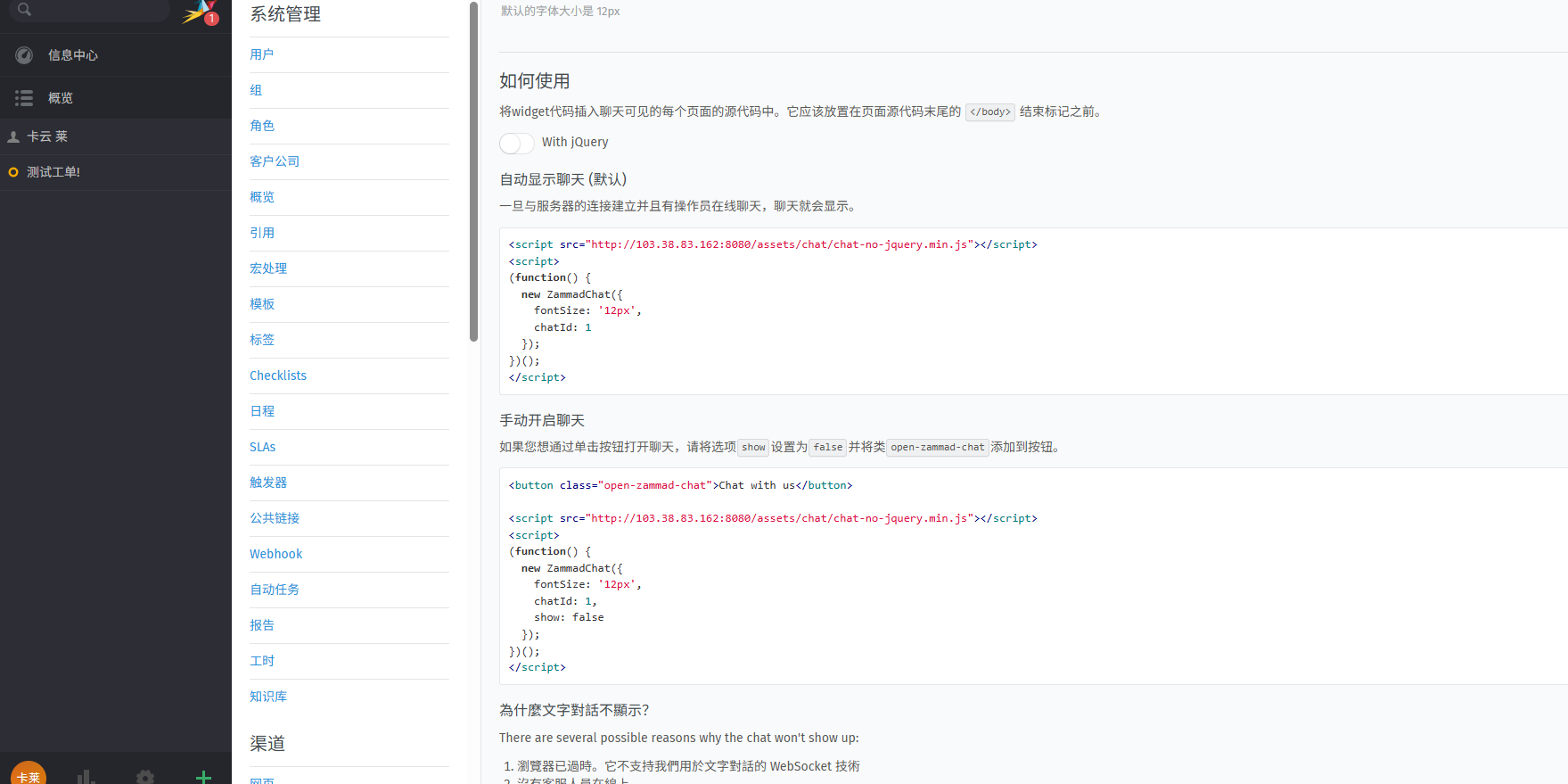The height and width of the screenshot is (784, 1568).
Task: Click the 手动开启聊天 heading
Action: 542,420
